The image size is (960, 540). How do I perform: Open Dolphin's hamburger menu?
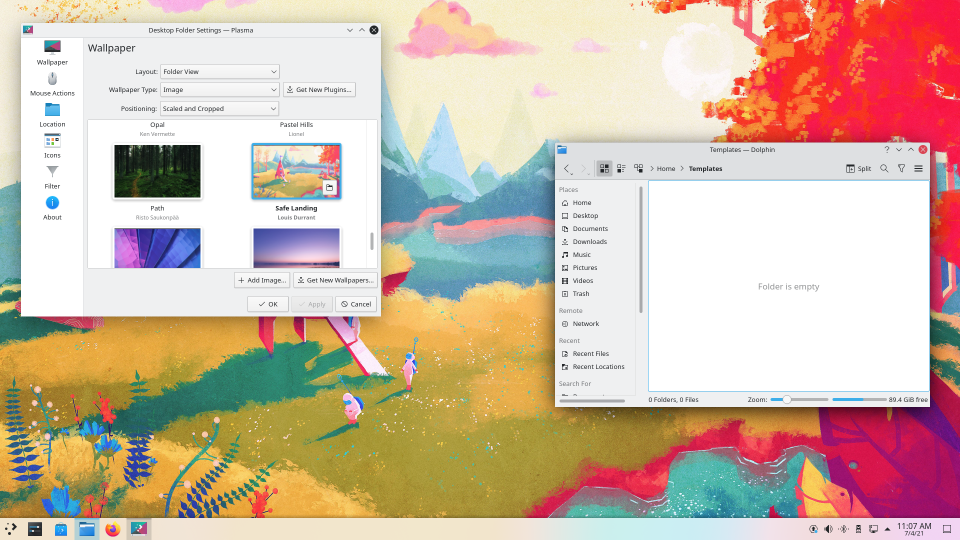coord(918,169)
